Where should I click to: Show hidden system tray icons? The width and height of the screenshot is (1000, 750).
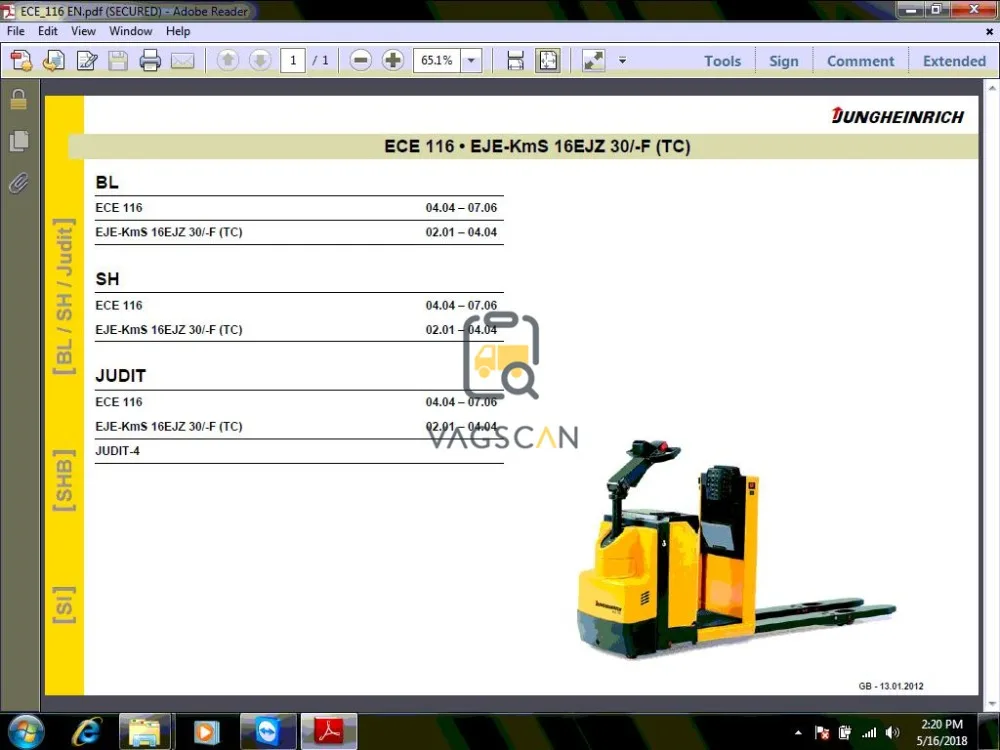point(797,733)
